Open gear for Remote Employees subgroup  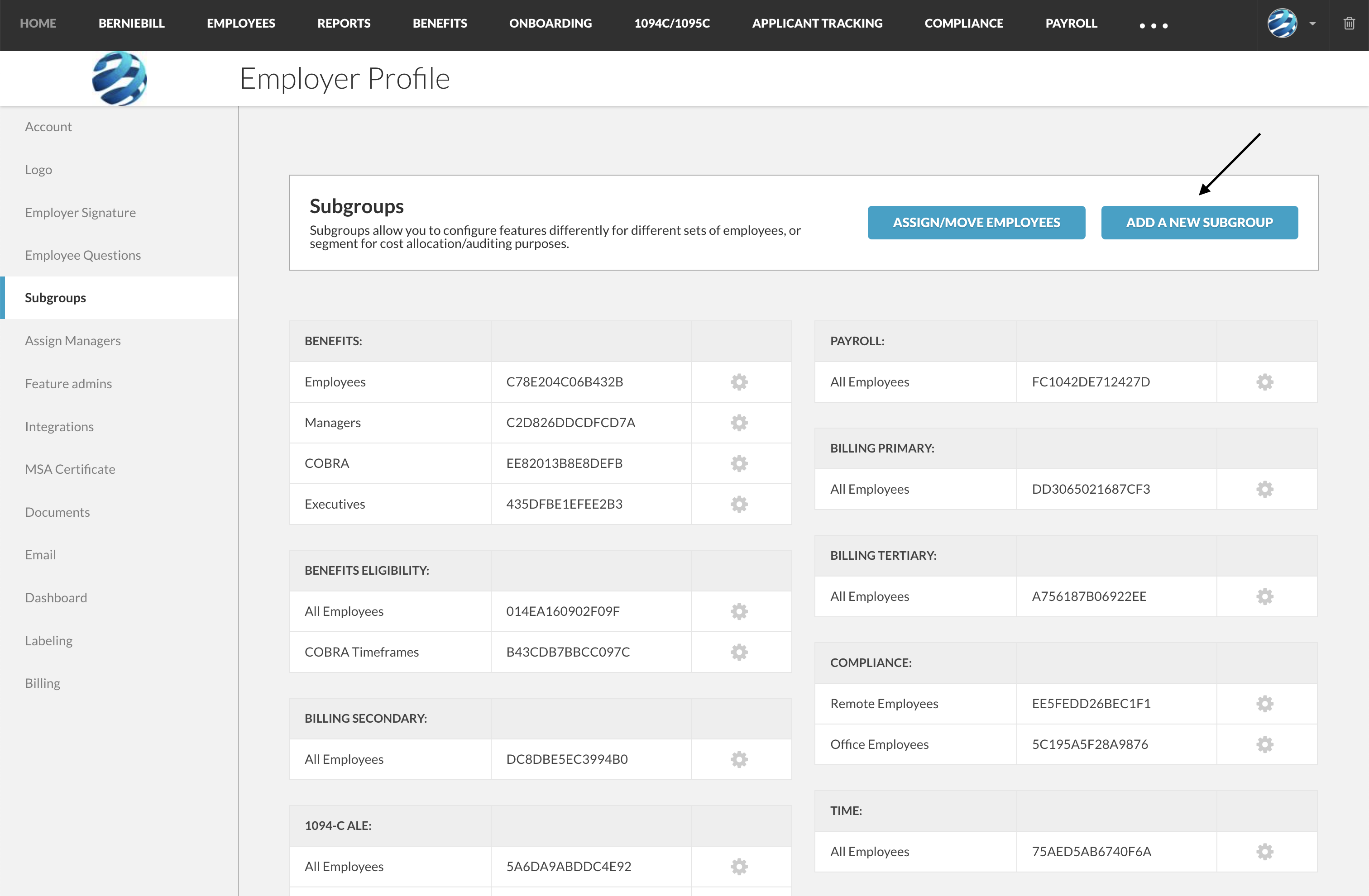1265,704
